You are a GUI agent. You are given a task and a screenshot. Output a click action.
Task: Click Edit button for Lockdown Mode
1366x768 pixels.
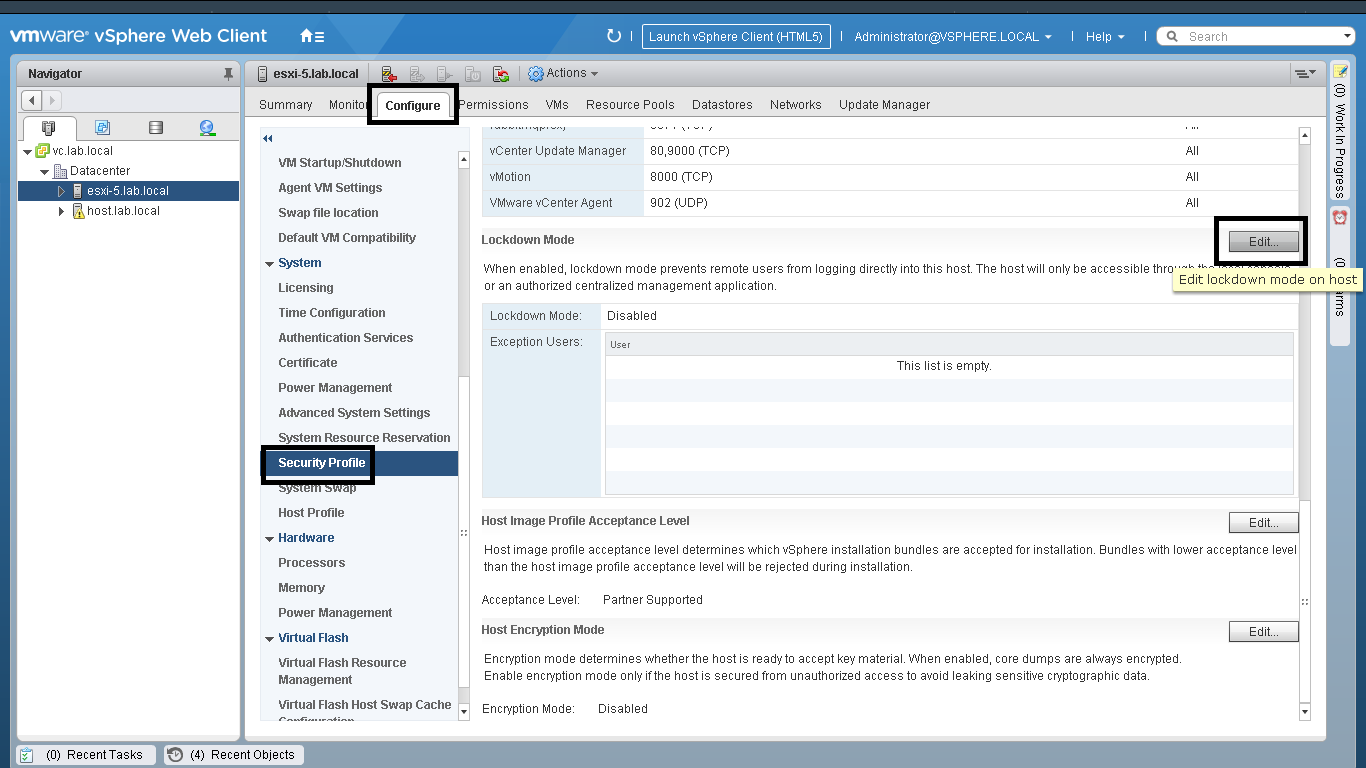point(1263,242)
